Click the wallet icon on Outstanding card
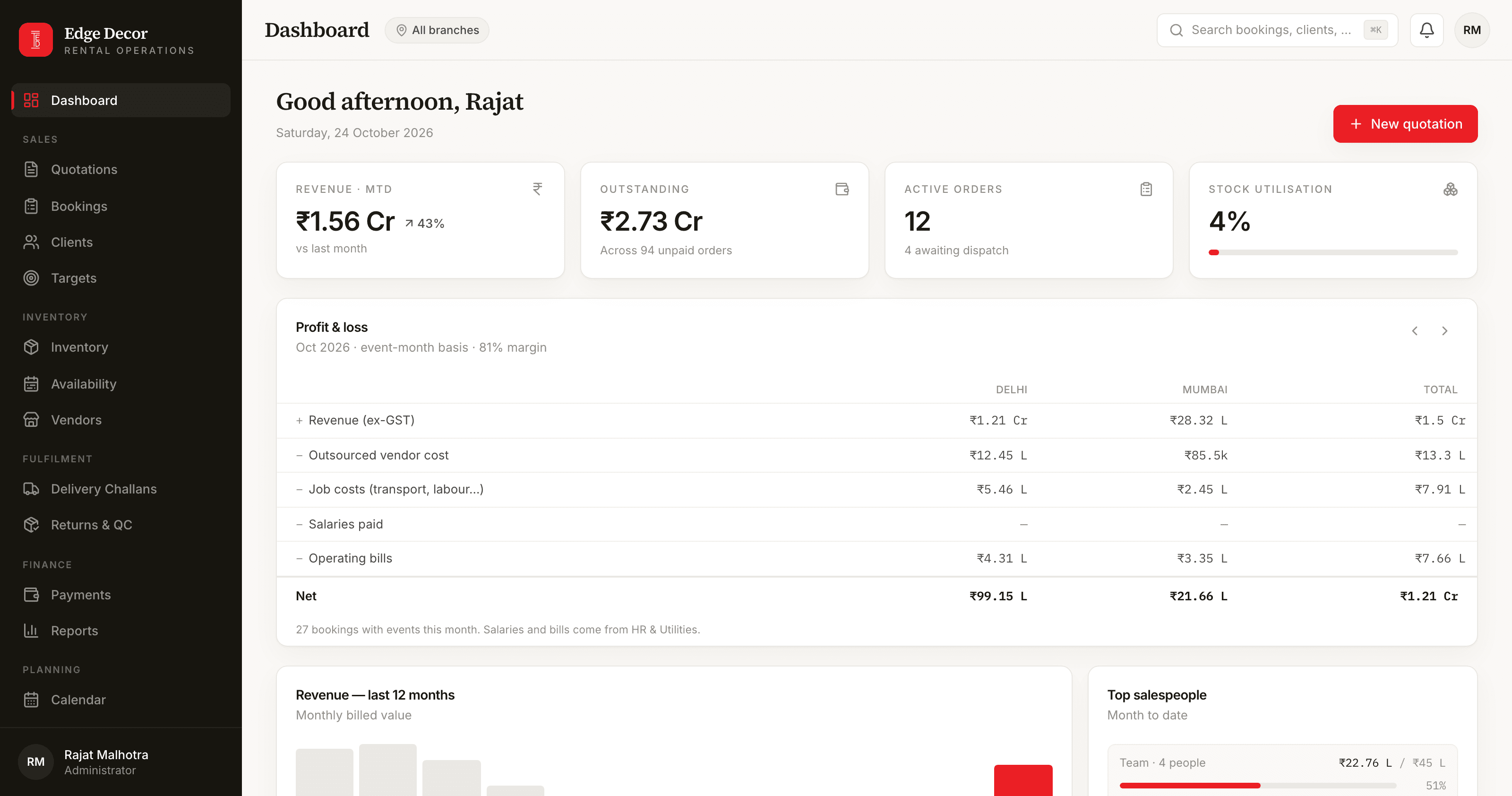1512x796 pixels. pos(842,189)
